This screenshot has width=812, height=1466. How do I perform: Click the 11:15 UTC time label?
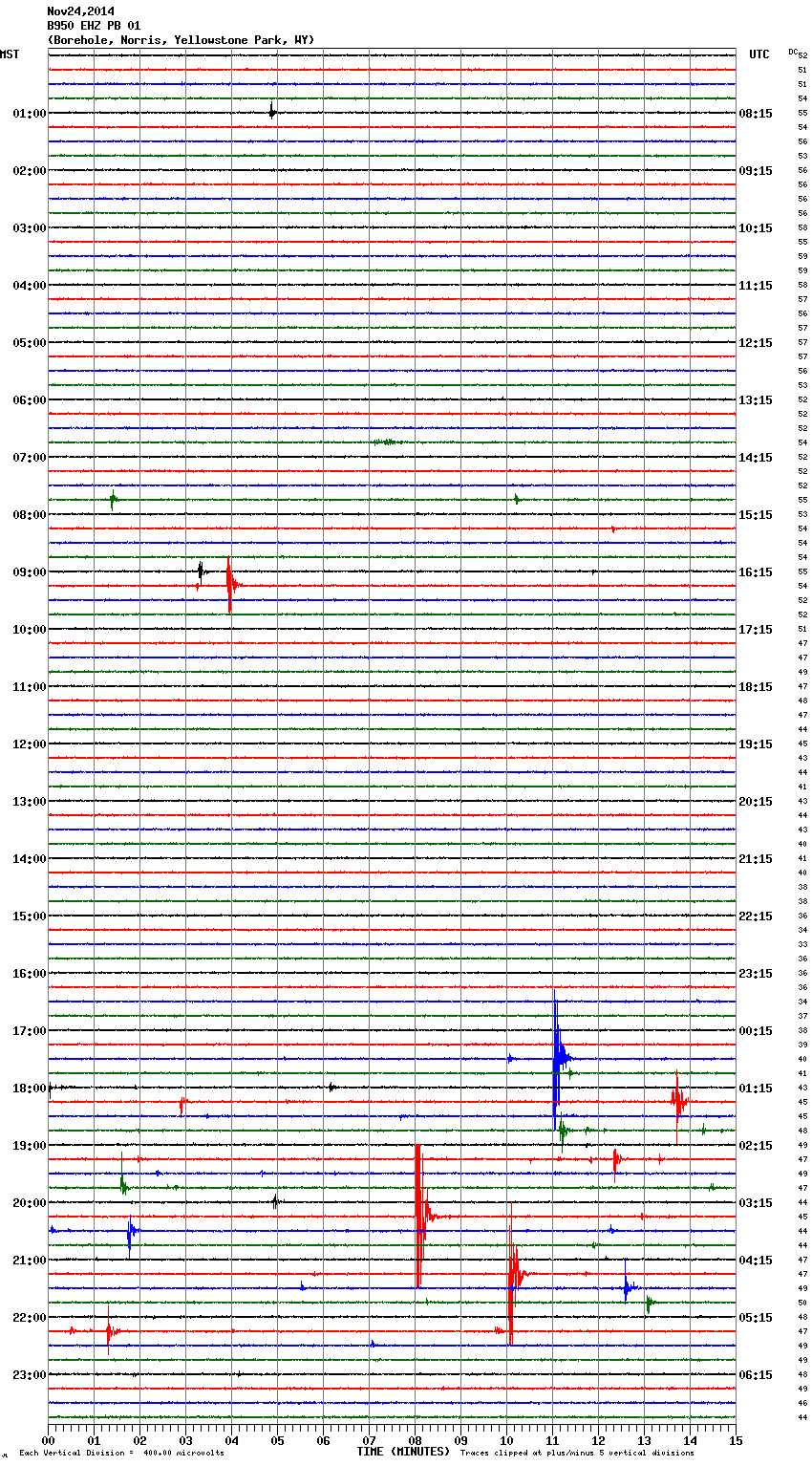756,286
